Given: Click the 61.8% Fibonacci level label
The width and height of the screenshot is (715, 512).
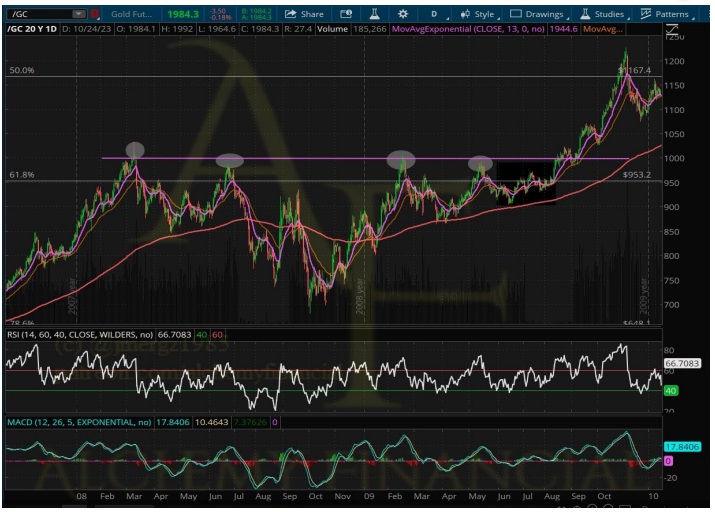Looking at the screenshot, I should pyautogui.click(x=22, y=175).
